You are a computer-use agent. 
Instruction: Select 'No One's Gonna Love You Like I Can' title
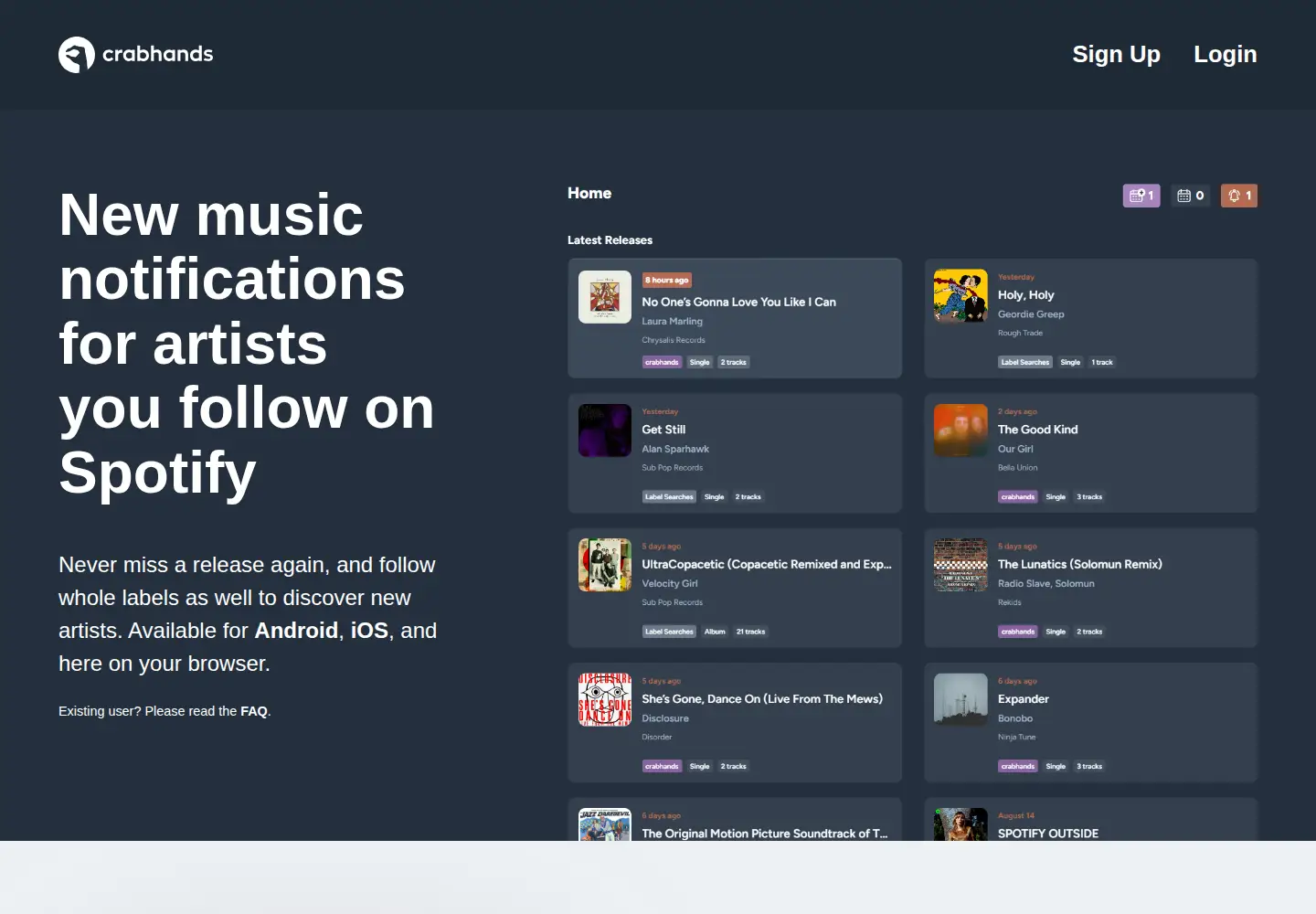738,302
